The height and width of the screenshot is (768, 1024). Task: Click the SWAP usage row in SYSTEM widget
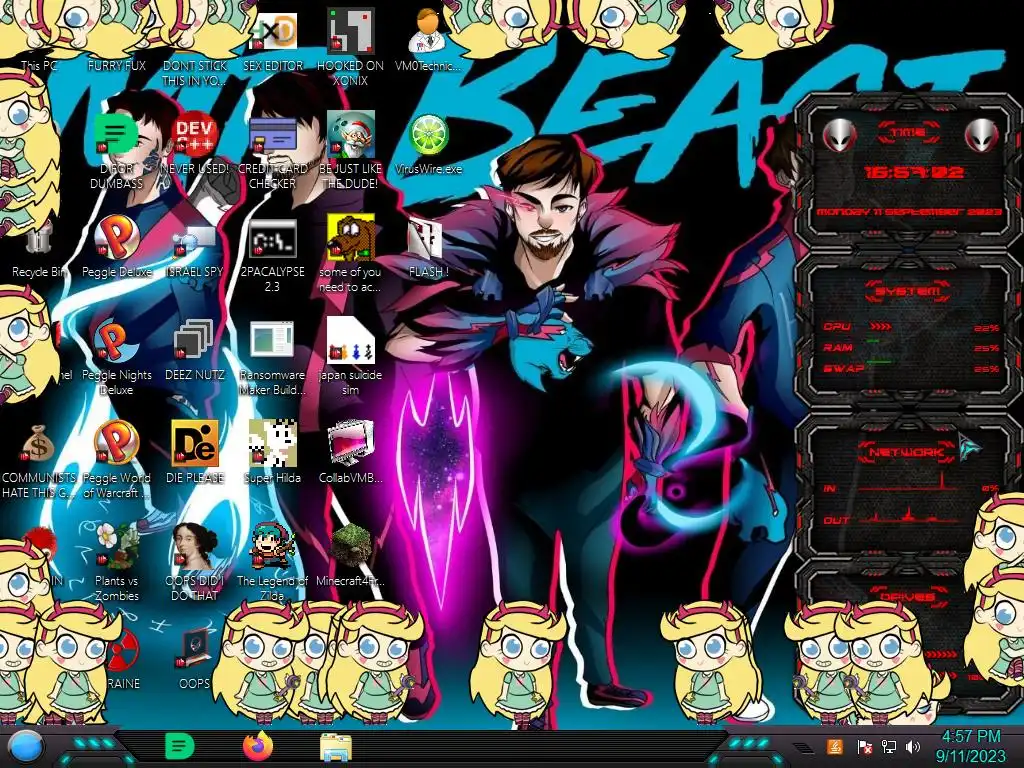pyautogui.click(x=910, y=368)
